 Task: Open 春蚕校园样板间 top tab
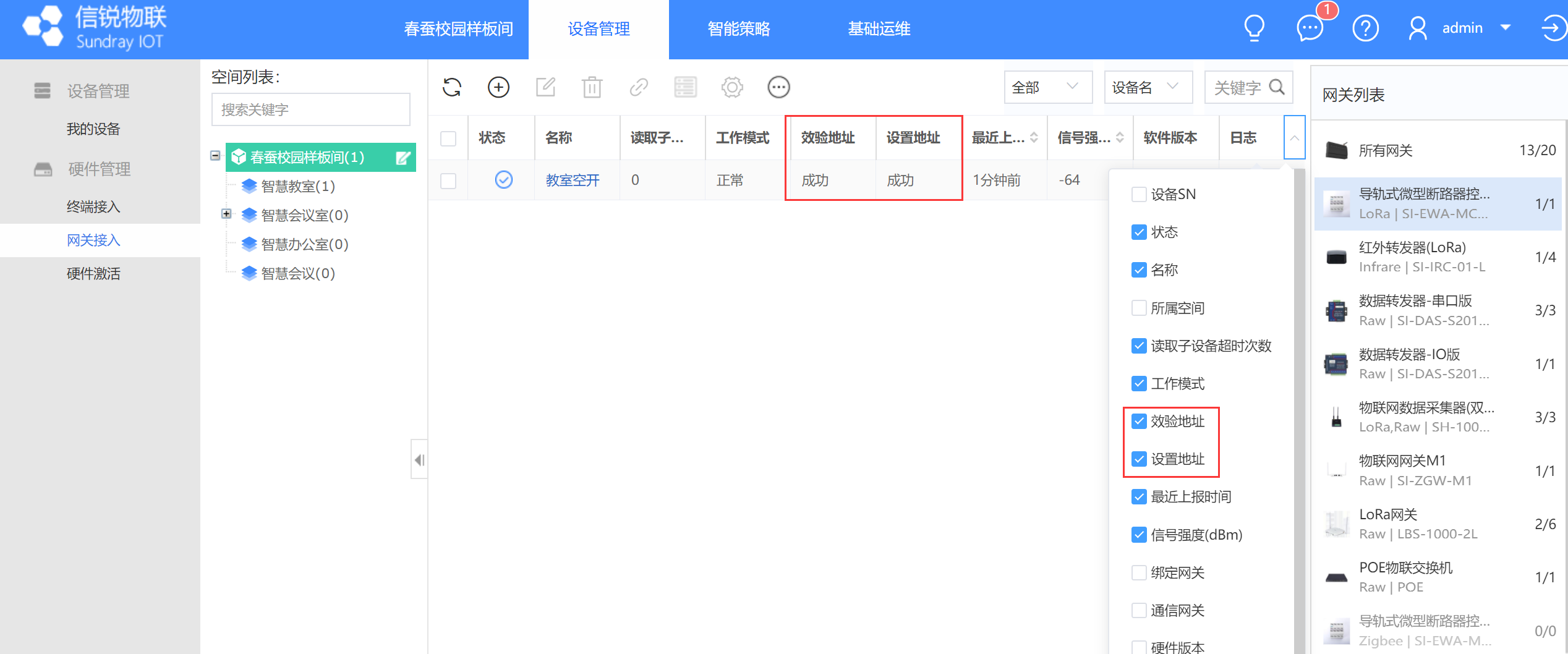click(458, 29)
